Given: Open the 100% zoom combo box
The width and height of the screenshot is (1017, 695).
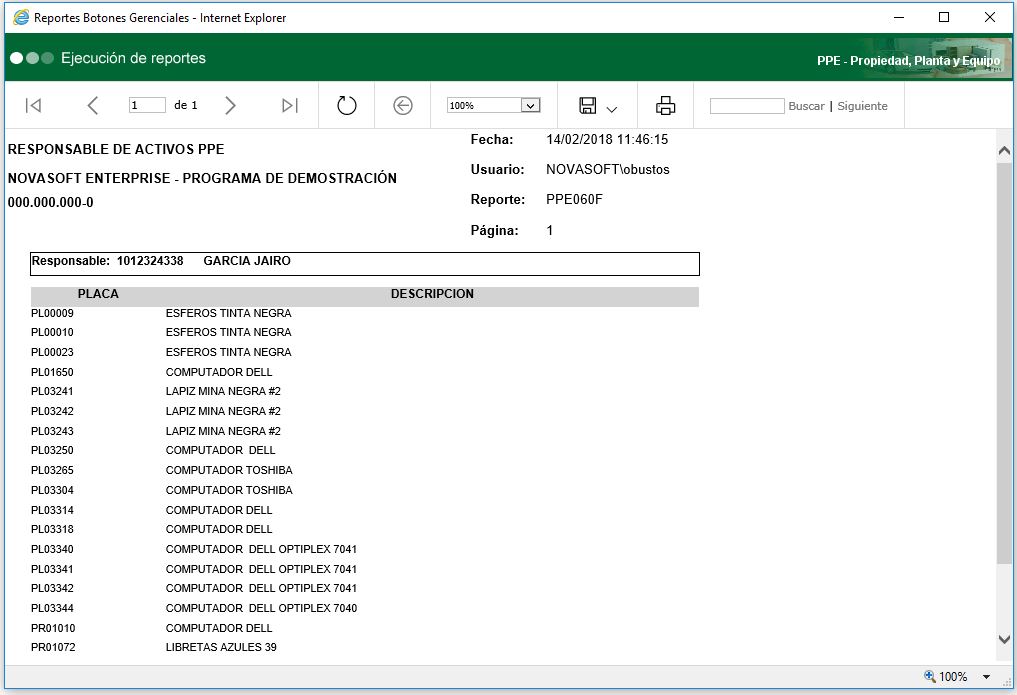Looking at the screenshot, I should pos(494,105).
